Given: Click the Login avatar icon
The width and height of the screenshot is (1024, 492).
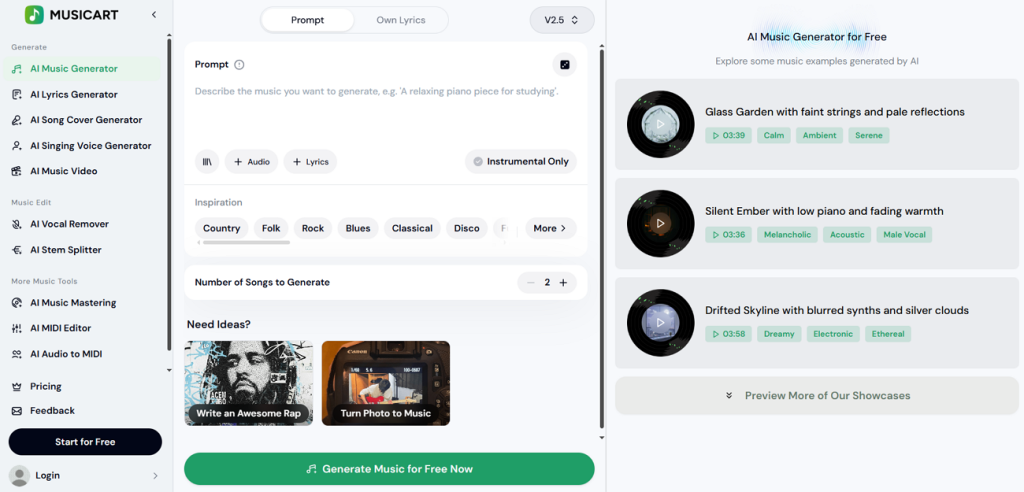Looking at the screenshot, I should coord(20,476).
